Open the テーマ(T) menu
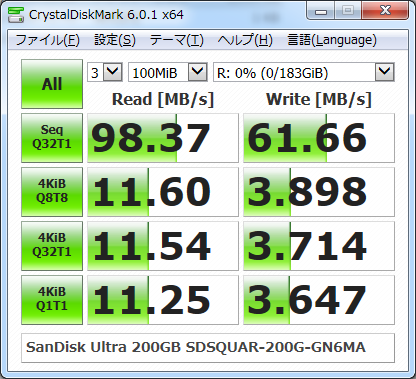Image resolution: width=416 pixels, height=379 pixels. tap(177, 40)
